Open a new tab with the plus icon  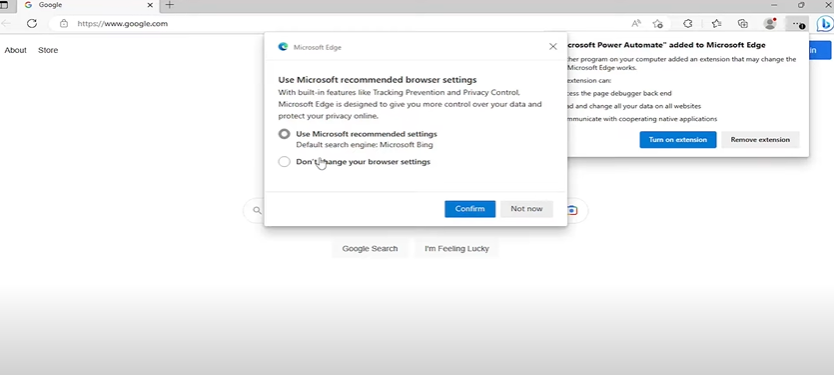point(169,5)
